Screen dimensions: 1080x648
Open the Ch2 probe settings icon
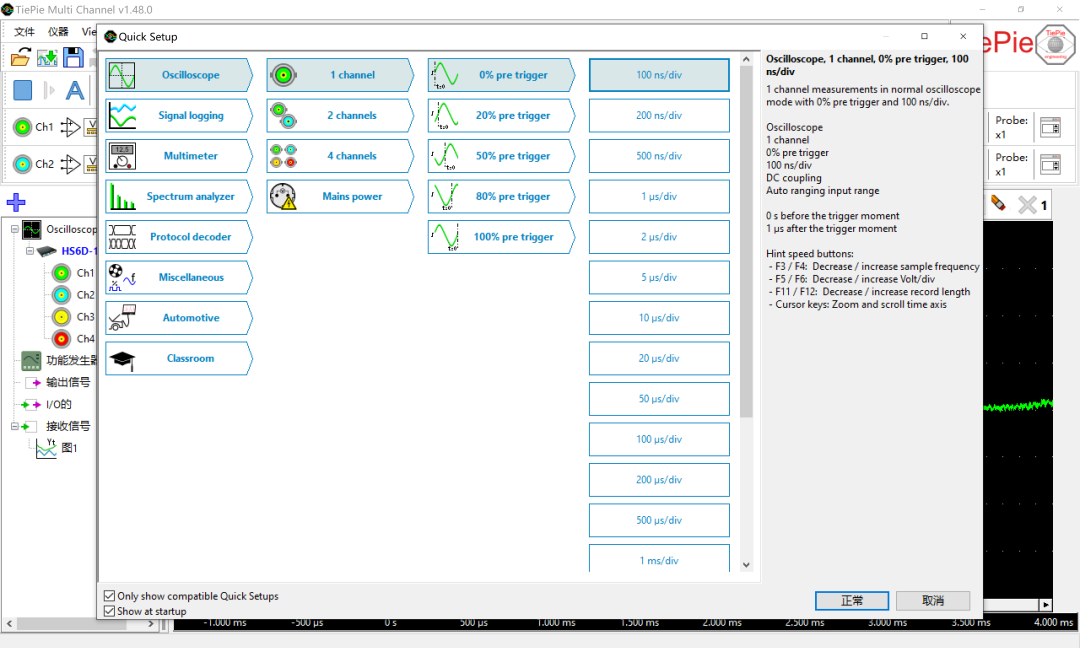click(x=1050, y=165)
